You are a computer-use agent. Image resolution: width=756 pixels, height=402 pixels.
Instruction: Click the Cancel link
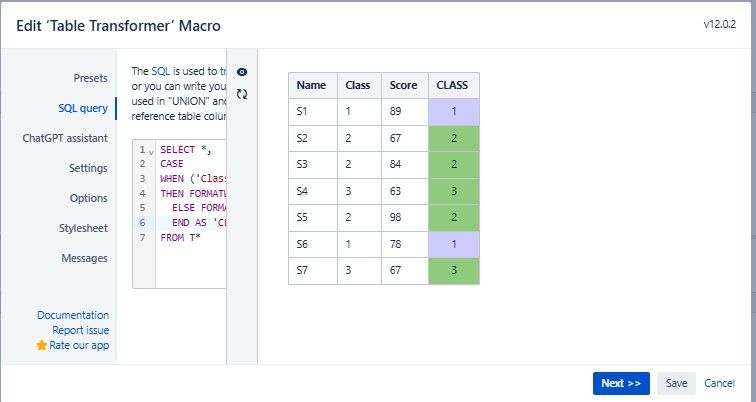719,383
